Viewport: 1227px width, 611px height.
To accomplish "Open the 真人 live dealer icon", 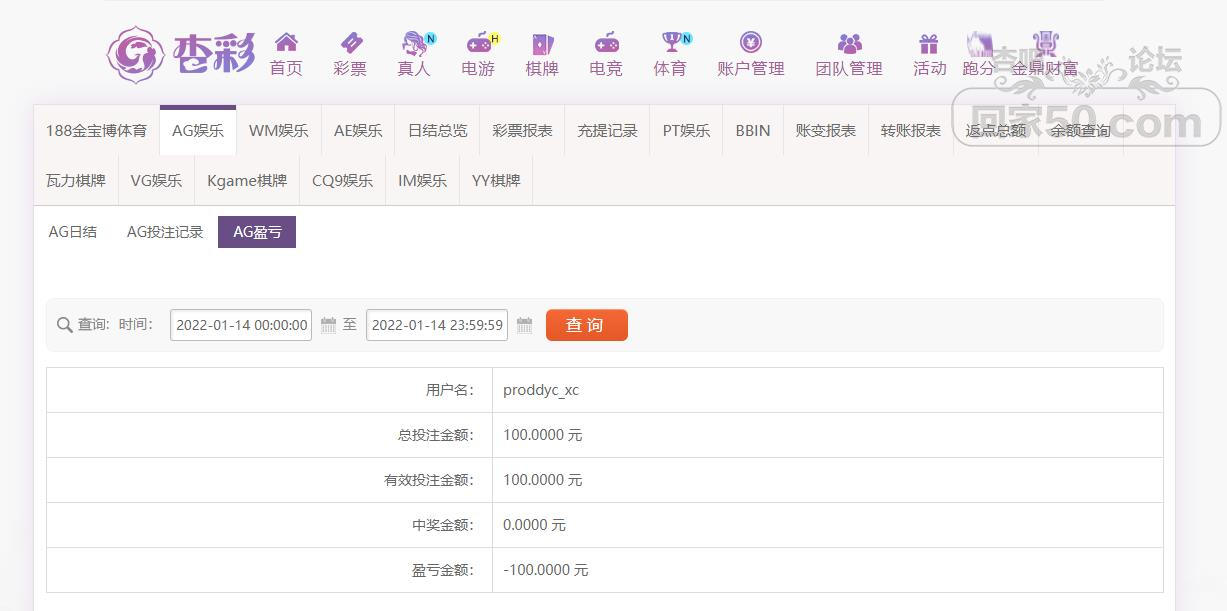I will 414,42.
